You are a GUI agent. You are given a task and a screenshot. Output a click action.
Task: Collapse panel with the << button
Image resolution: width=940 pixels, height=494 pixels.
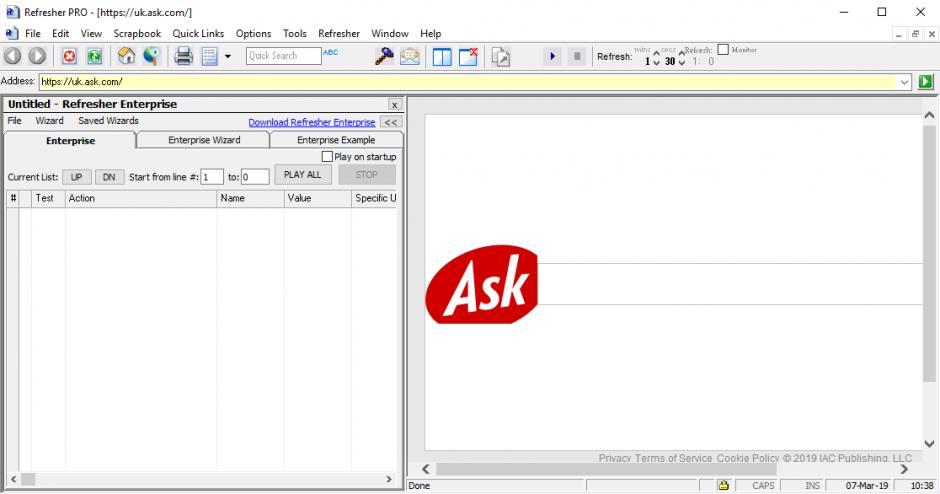(390, 122)
